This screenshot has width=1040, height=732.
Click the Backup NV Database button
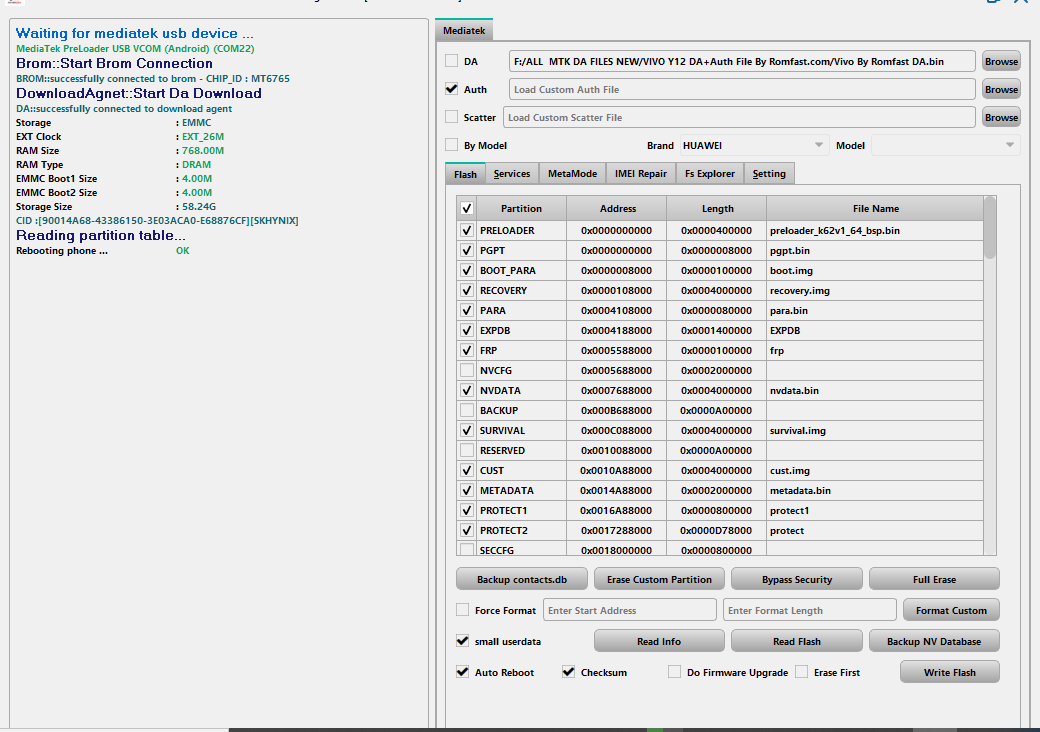tap(934, 641)
